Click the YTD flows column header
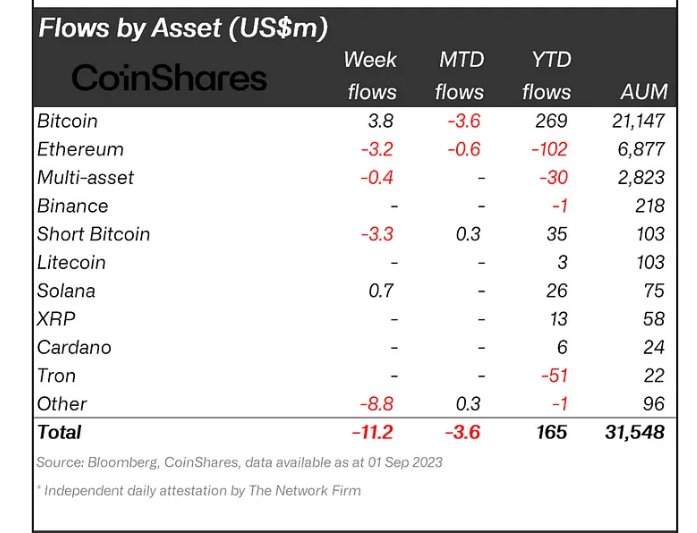The width and height of the screenshot is (697, 533). point(546,75)
